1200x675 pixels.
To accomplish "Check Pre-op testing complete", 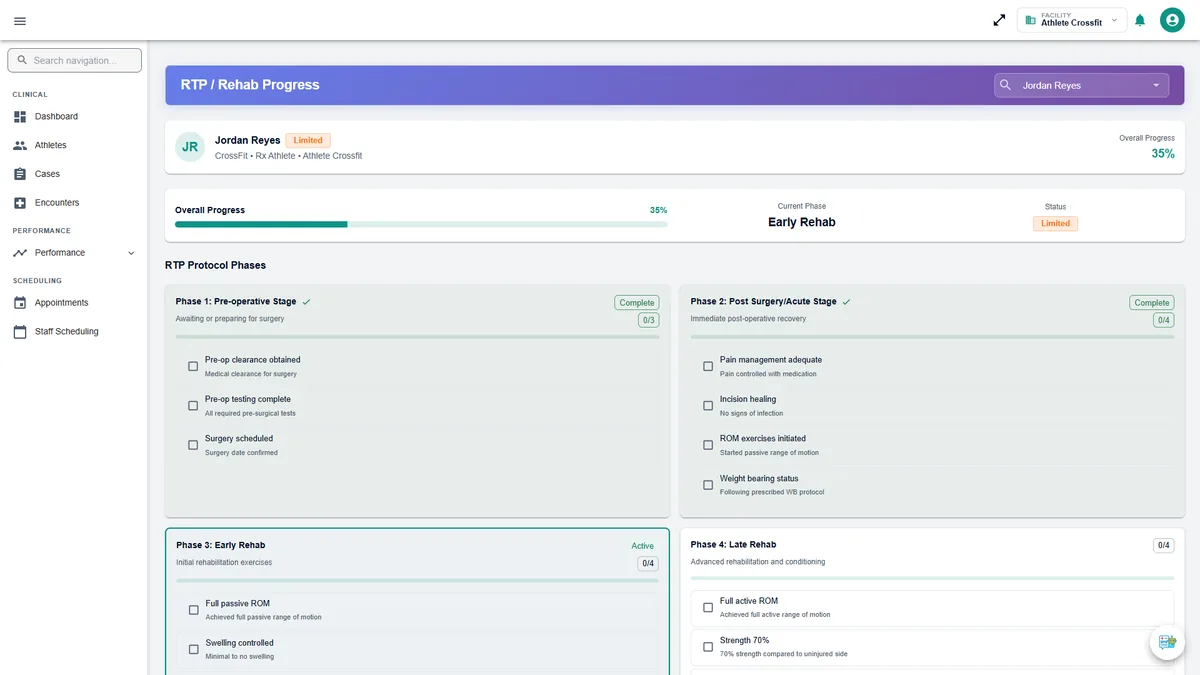I will pyautogui.click(x=193, y=406).
